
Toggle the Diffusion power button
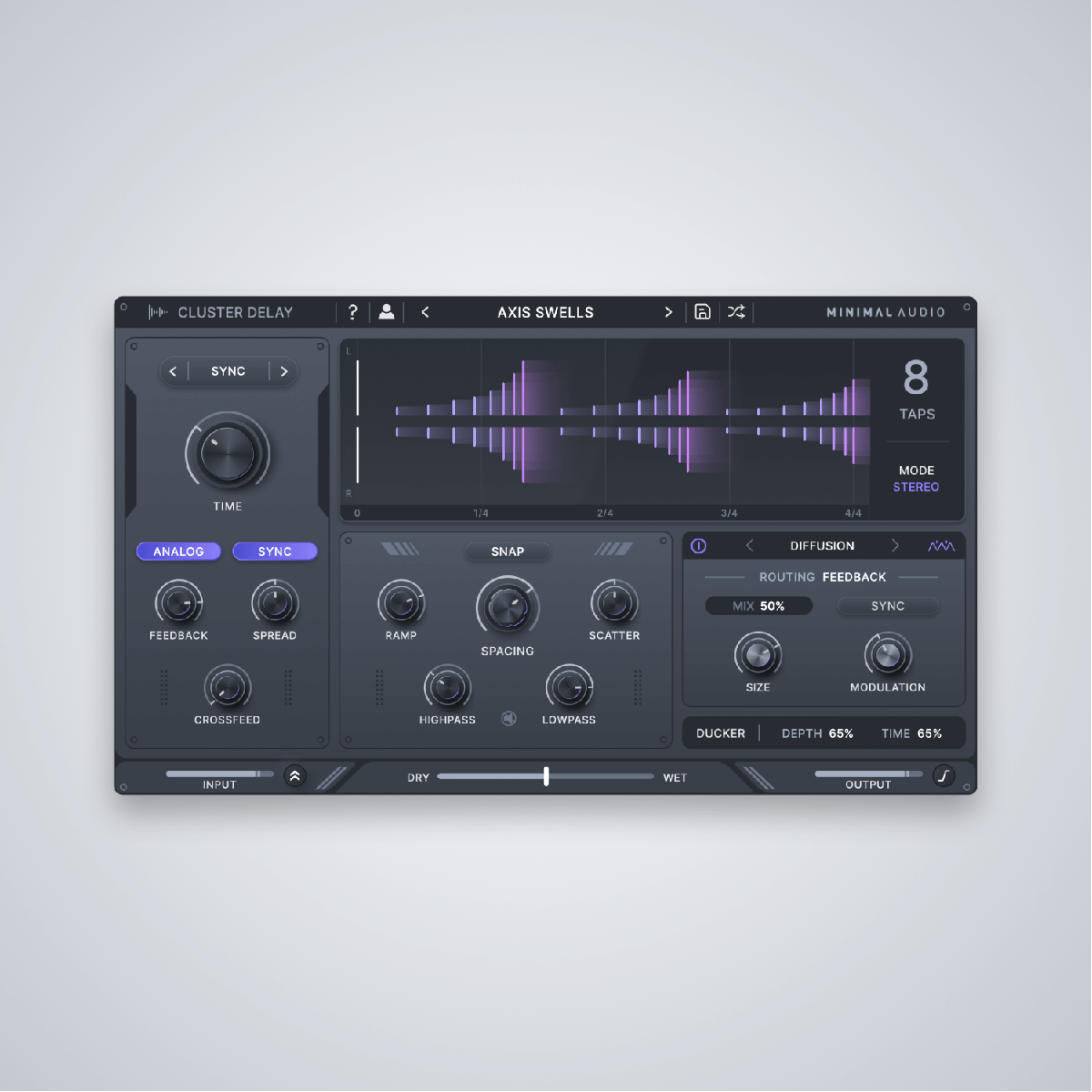click(x=699, y=546)
